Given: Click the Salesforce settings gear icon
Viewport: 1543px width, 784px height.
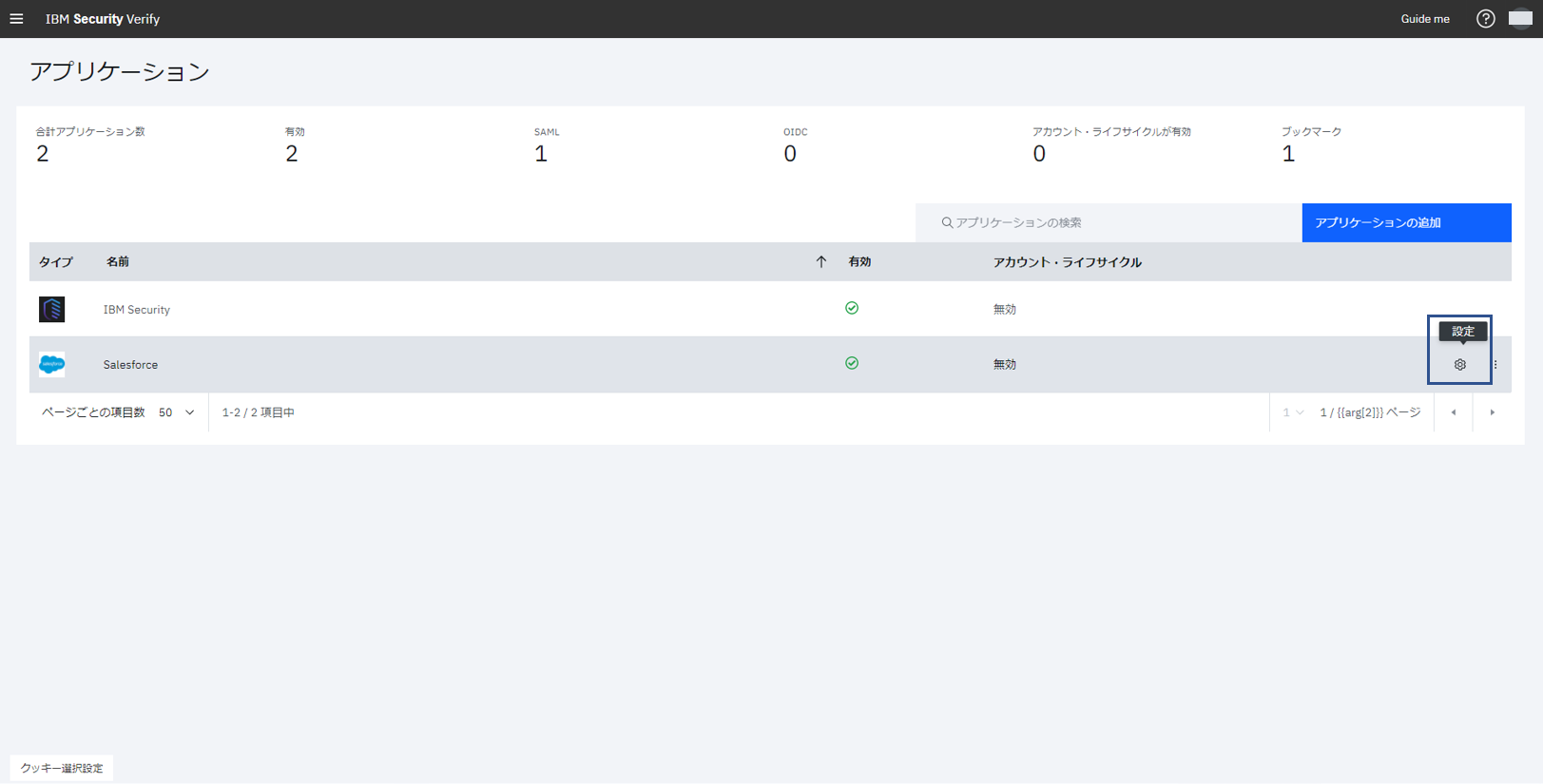Looking at the screenshot, I should 1460,365.
